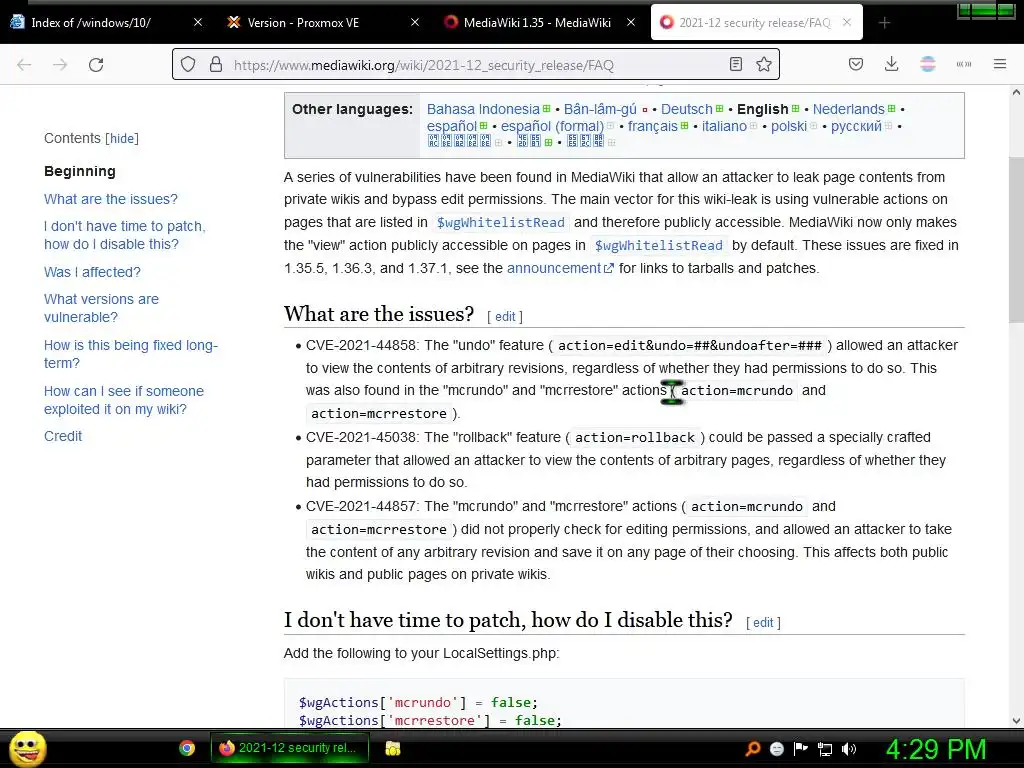Switch language to Nederlands
The width and height of the screenshot is (1024, 768).
(848, 109)
